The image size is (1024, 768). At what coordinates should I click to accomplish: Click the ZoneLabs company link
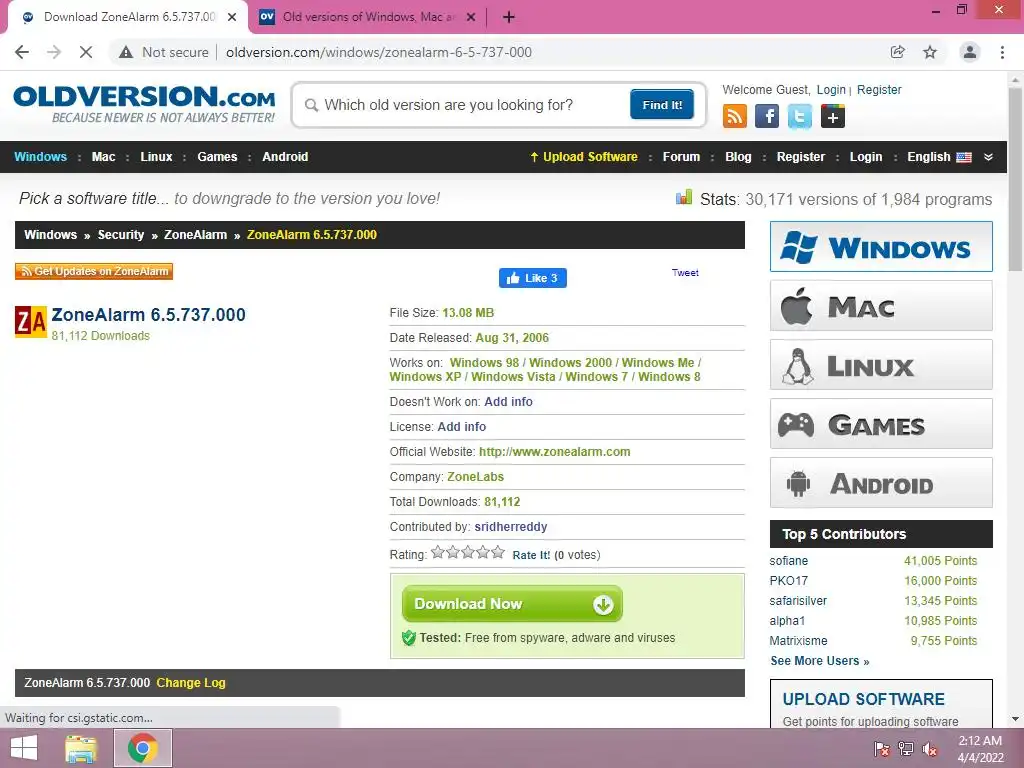tap(475, 477)
